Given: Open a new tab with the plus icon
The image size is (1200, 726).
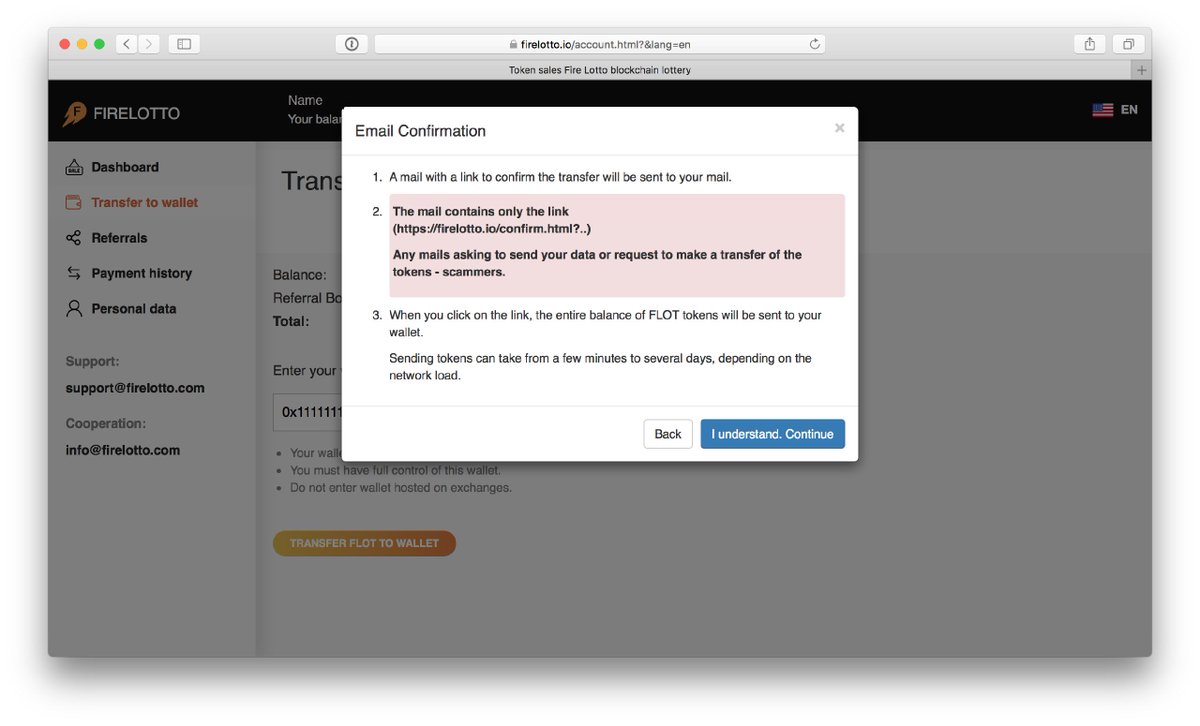Looking at the screenshot, I should [1141, 70].
